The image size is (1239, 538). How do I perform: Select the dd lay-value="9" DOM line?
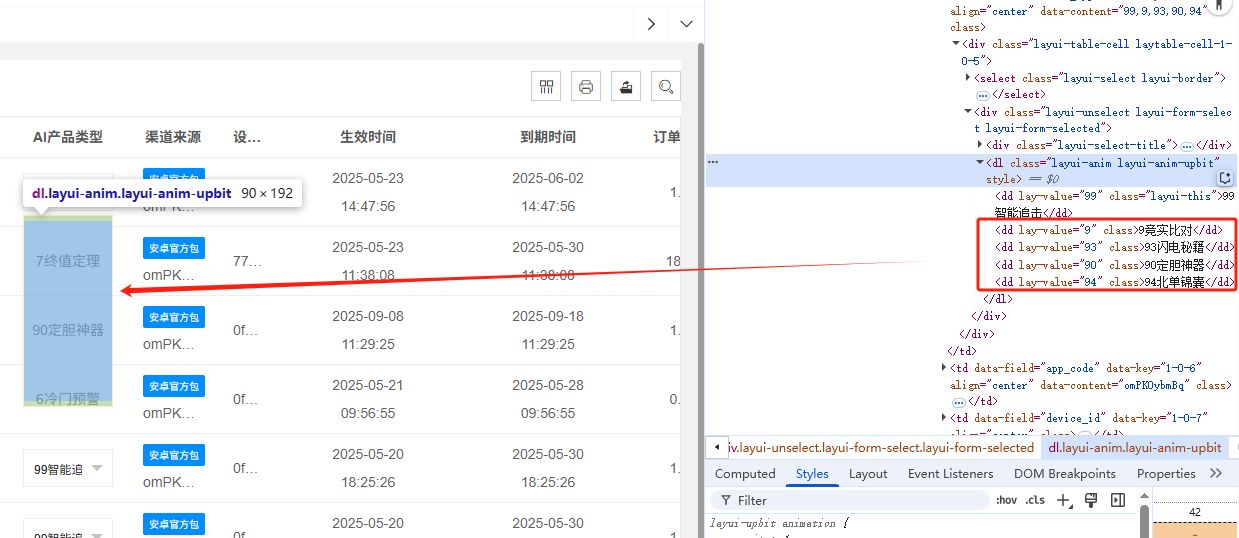[x=1109, y=230]
